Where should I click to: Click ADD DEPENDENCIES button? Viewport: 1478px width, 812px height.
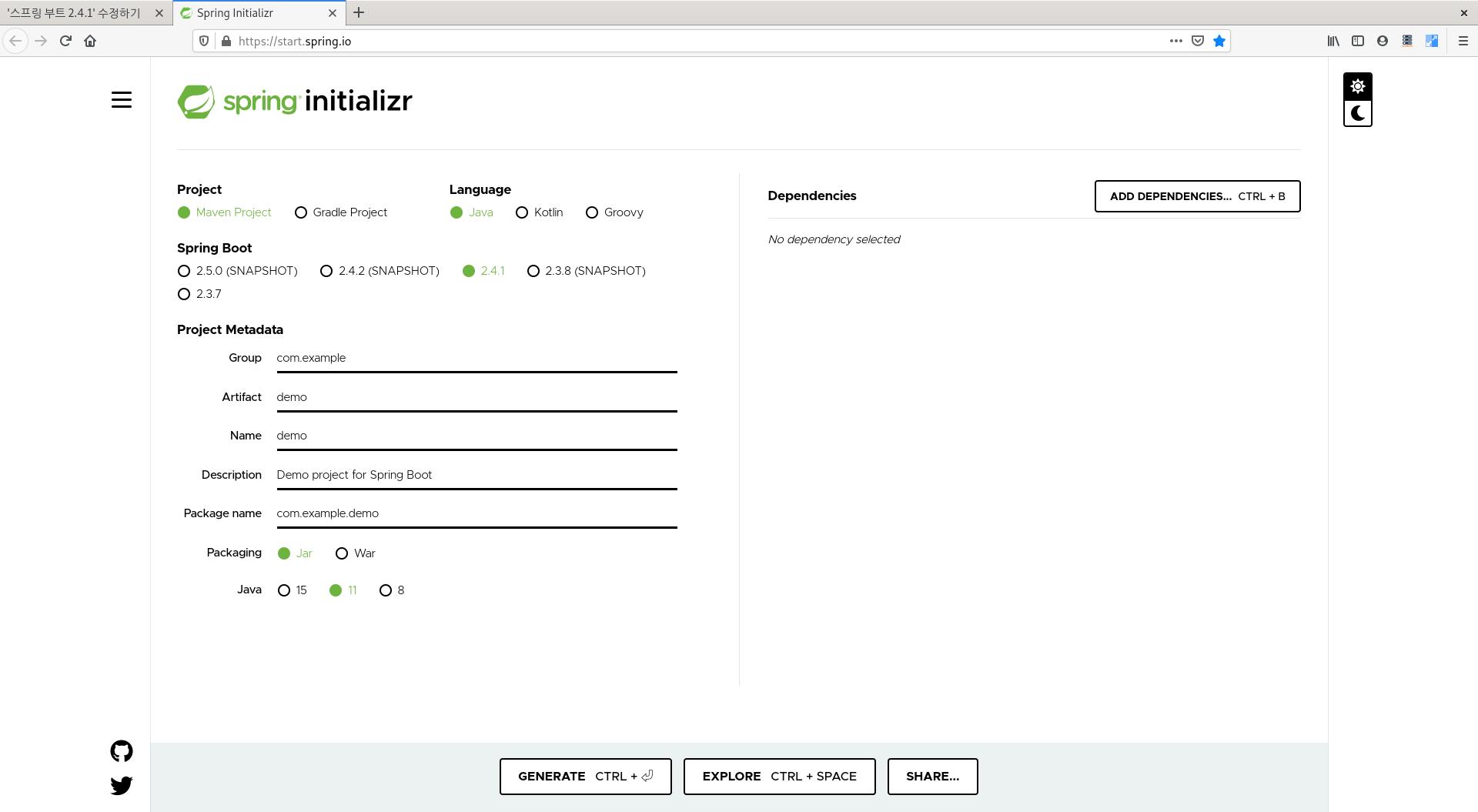(1198, 196)
